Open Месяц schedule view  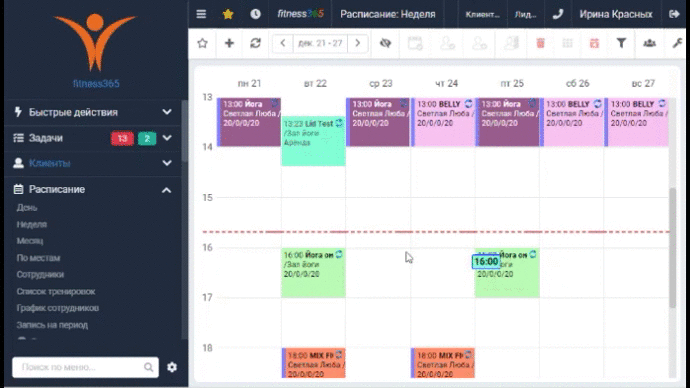[x=30, y=241]
